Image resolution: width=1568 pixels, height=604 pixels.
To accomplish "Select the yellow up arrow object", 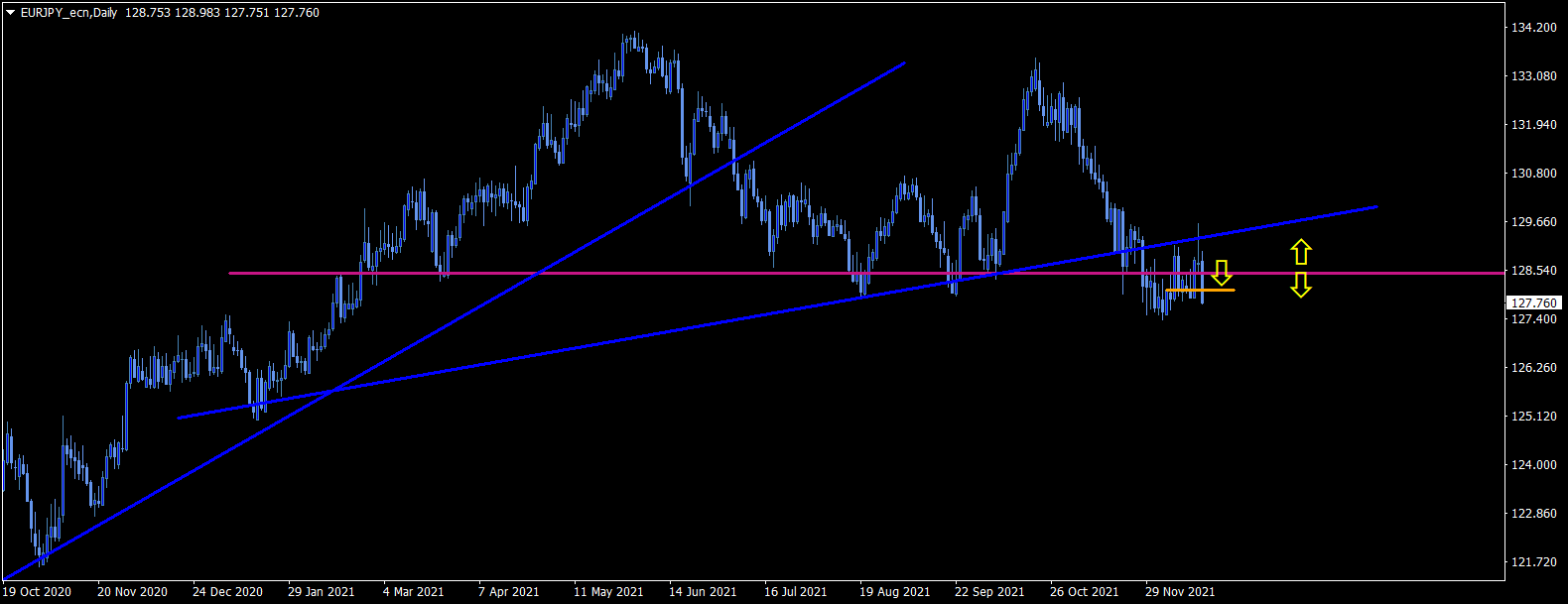I will pyautogui.click(x=1301, y=252).
